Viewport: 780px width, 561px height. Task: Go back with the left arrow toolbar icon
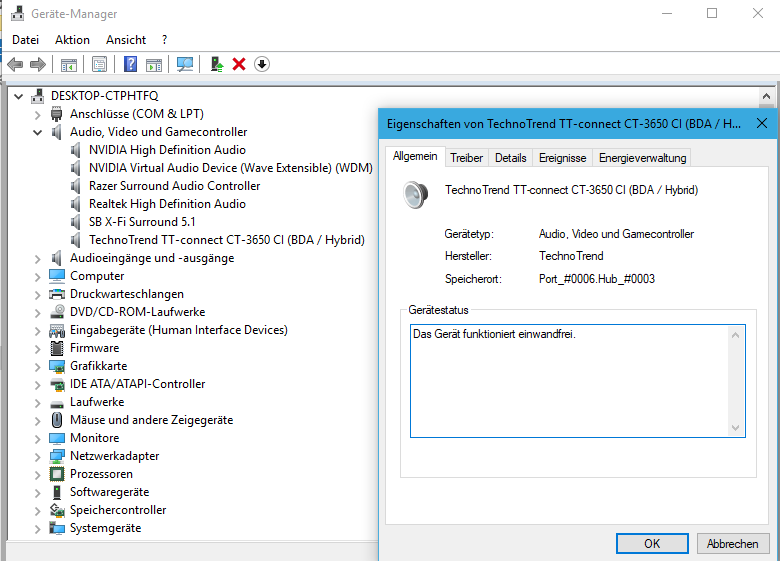(15, 64)
